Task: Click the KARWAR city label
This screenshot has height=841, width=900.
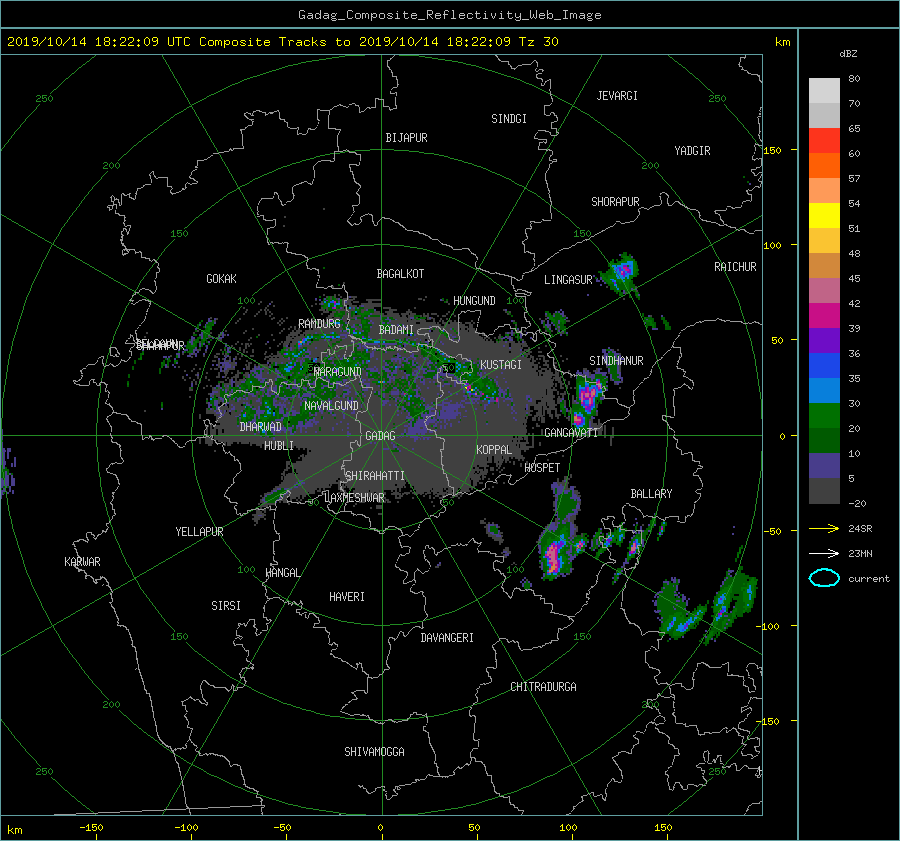Action: pos(82,561)
